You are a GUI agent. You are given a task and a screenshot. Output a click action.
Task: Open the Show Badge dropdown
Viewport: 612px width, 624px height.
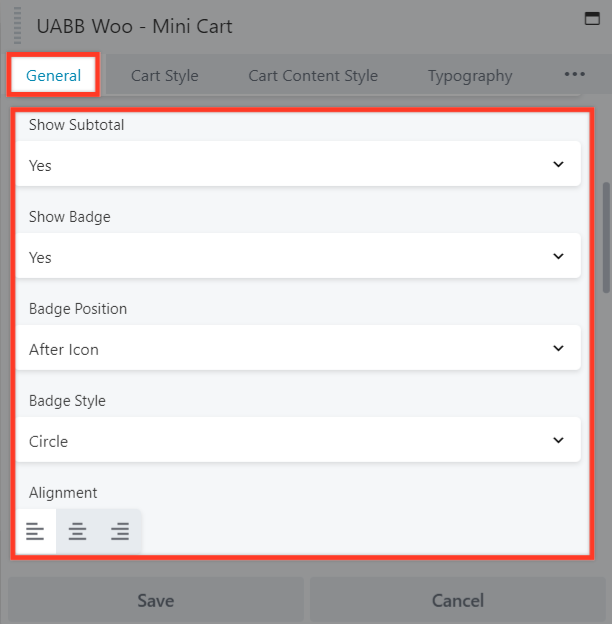point(298,257)
